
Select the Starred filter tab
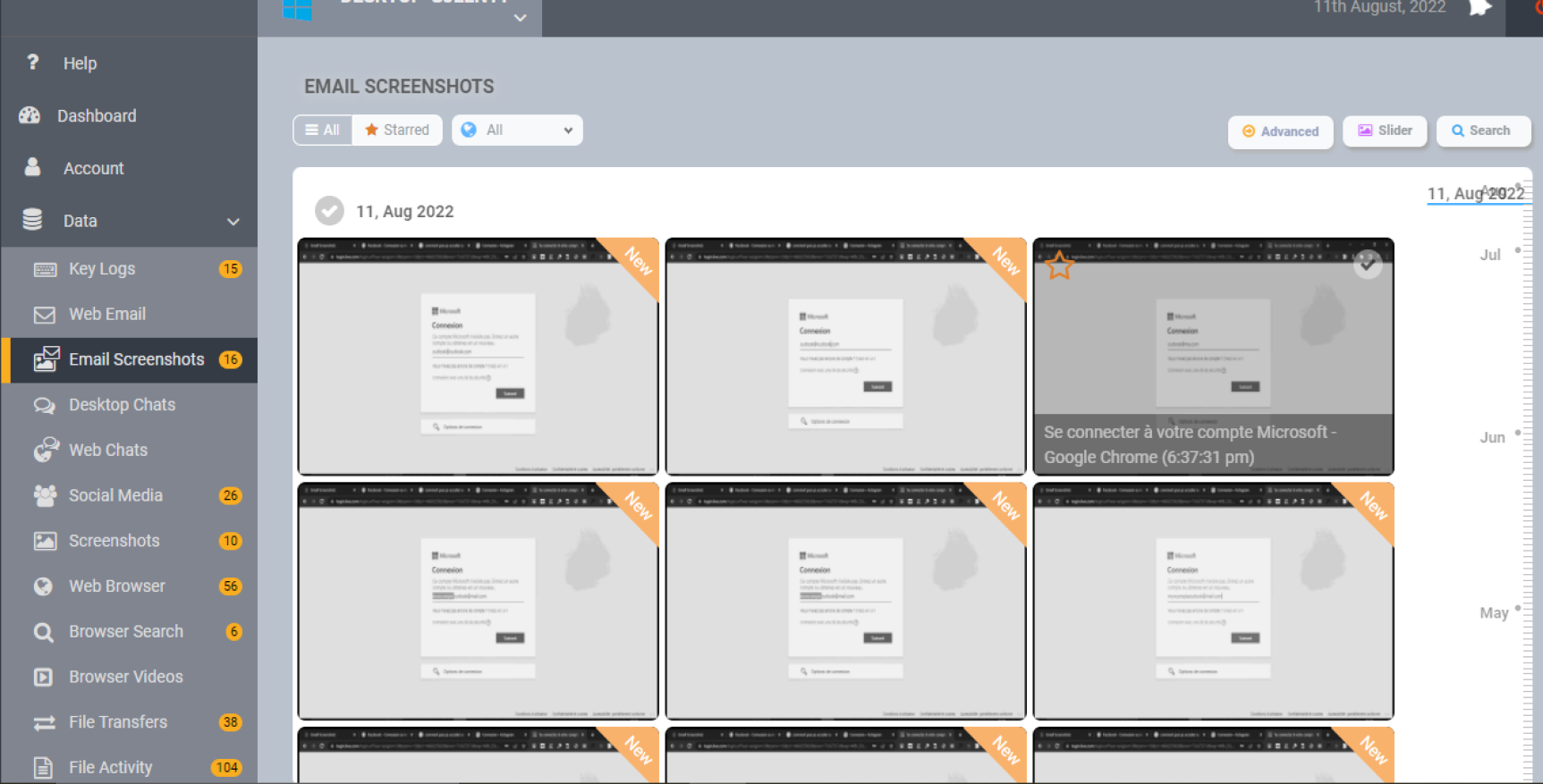(397, 130)
